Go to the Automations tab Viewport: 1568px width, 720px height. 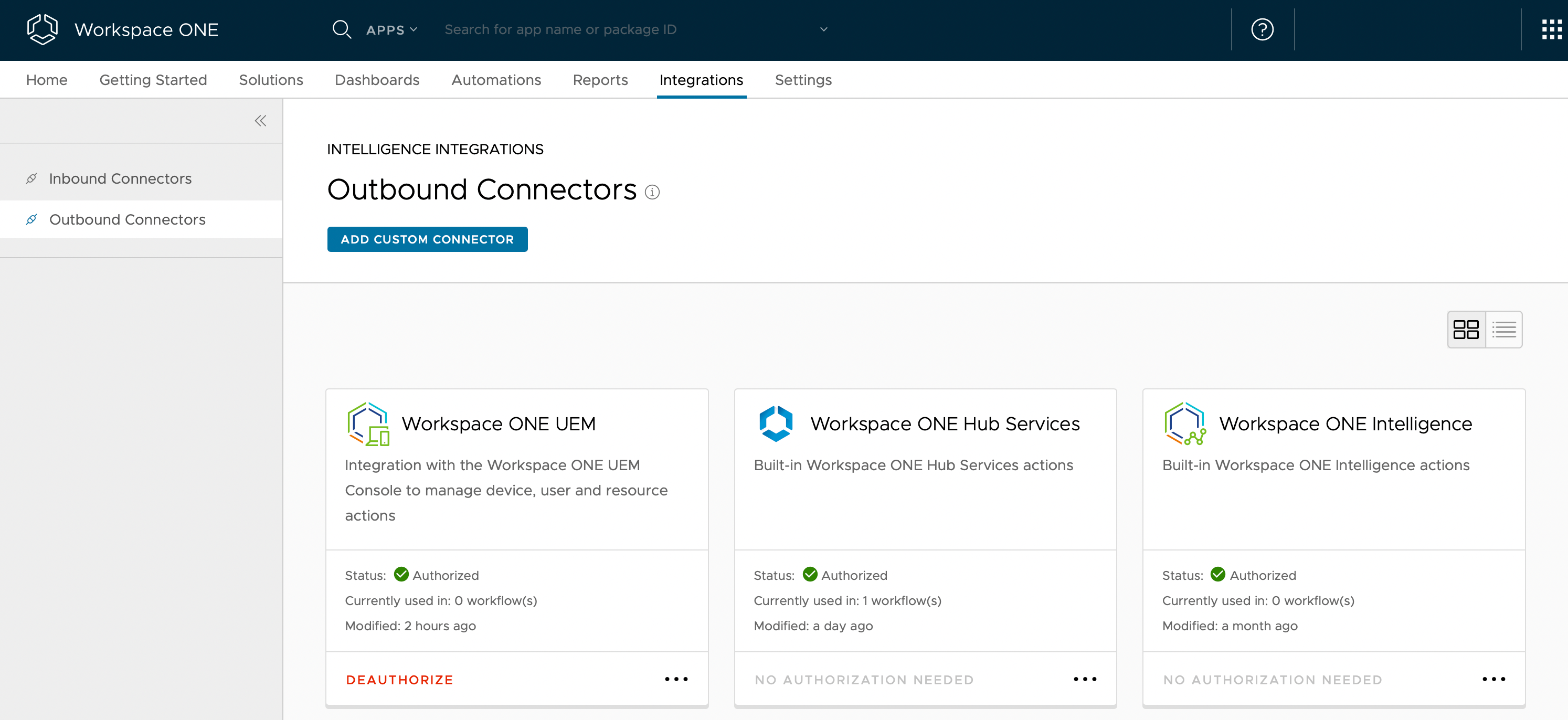[x=495, y=80]
